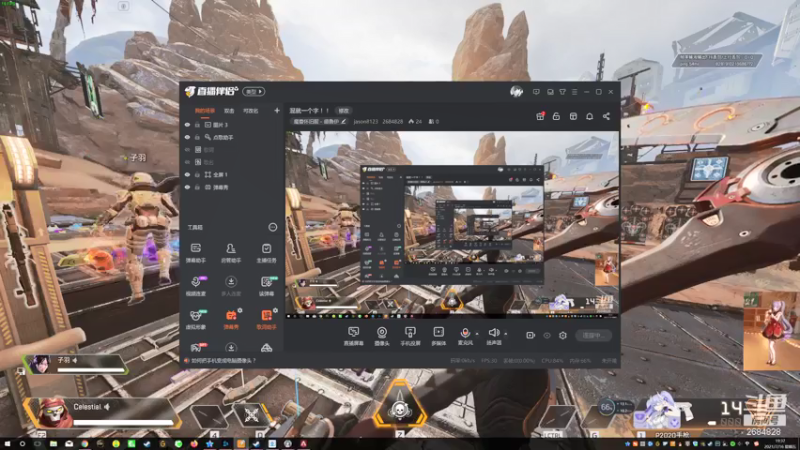800x450 pixels.
Task: Hide the 图片 3 source layer
Action: (187, 124)
